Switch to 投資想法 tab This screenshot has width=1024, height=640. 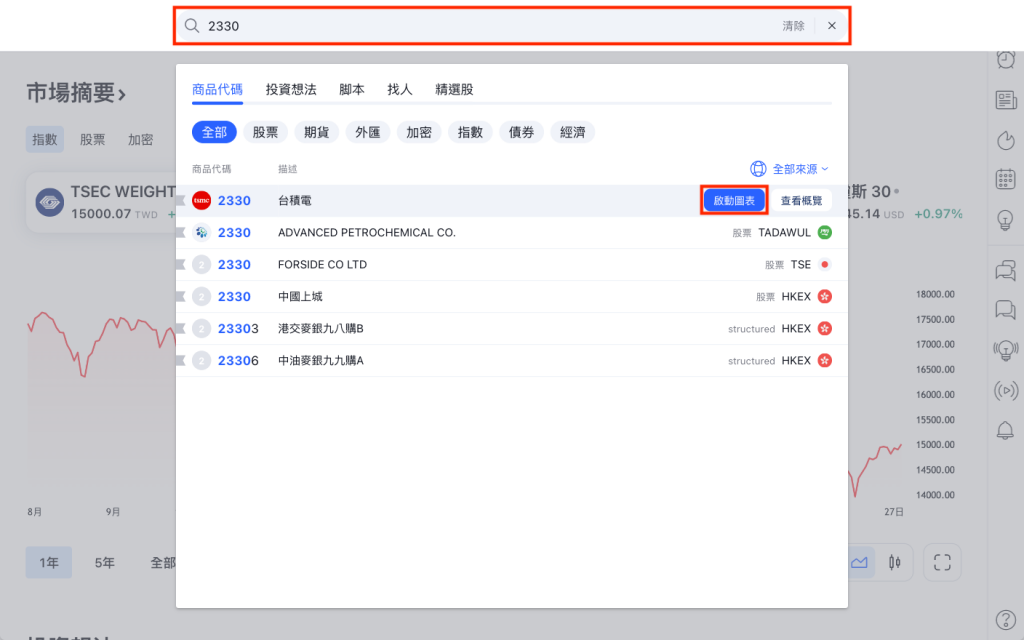(291, 89)
